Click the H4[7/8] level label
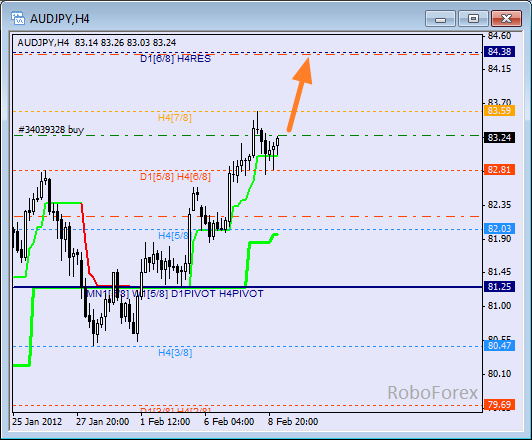The height and width of the screenshot is (440, 532). coord(174,118)
